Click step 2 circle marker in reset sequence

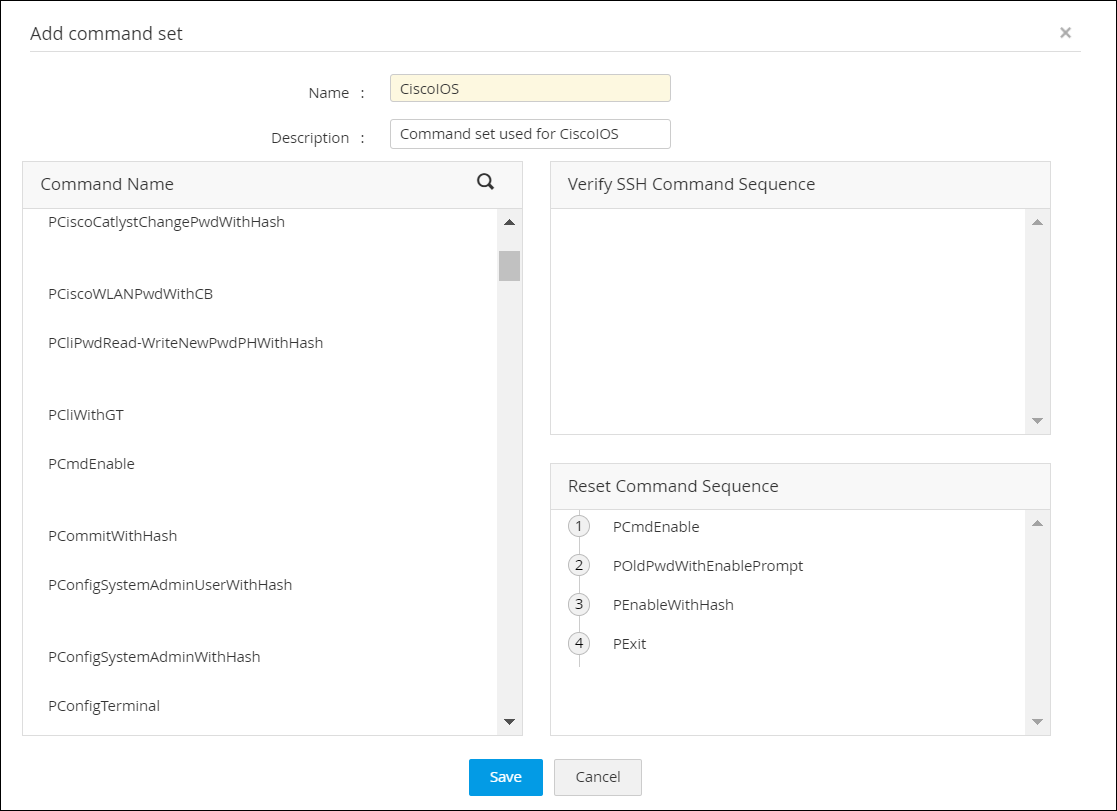(x=579, y=565)
